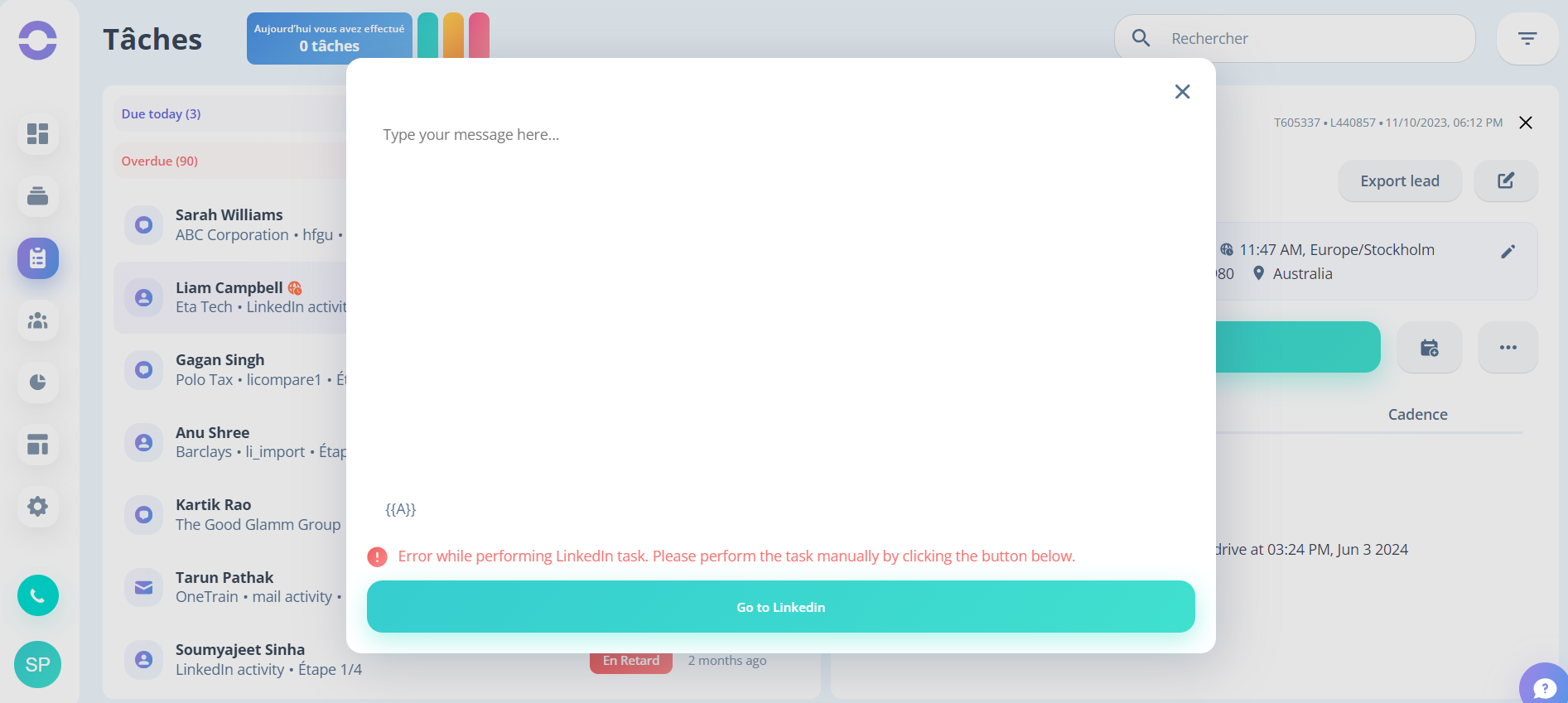Click the Australia location text
Screen dimensions: 1568x703
1302,273
